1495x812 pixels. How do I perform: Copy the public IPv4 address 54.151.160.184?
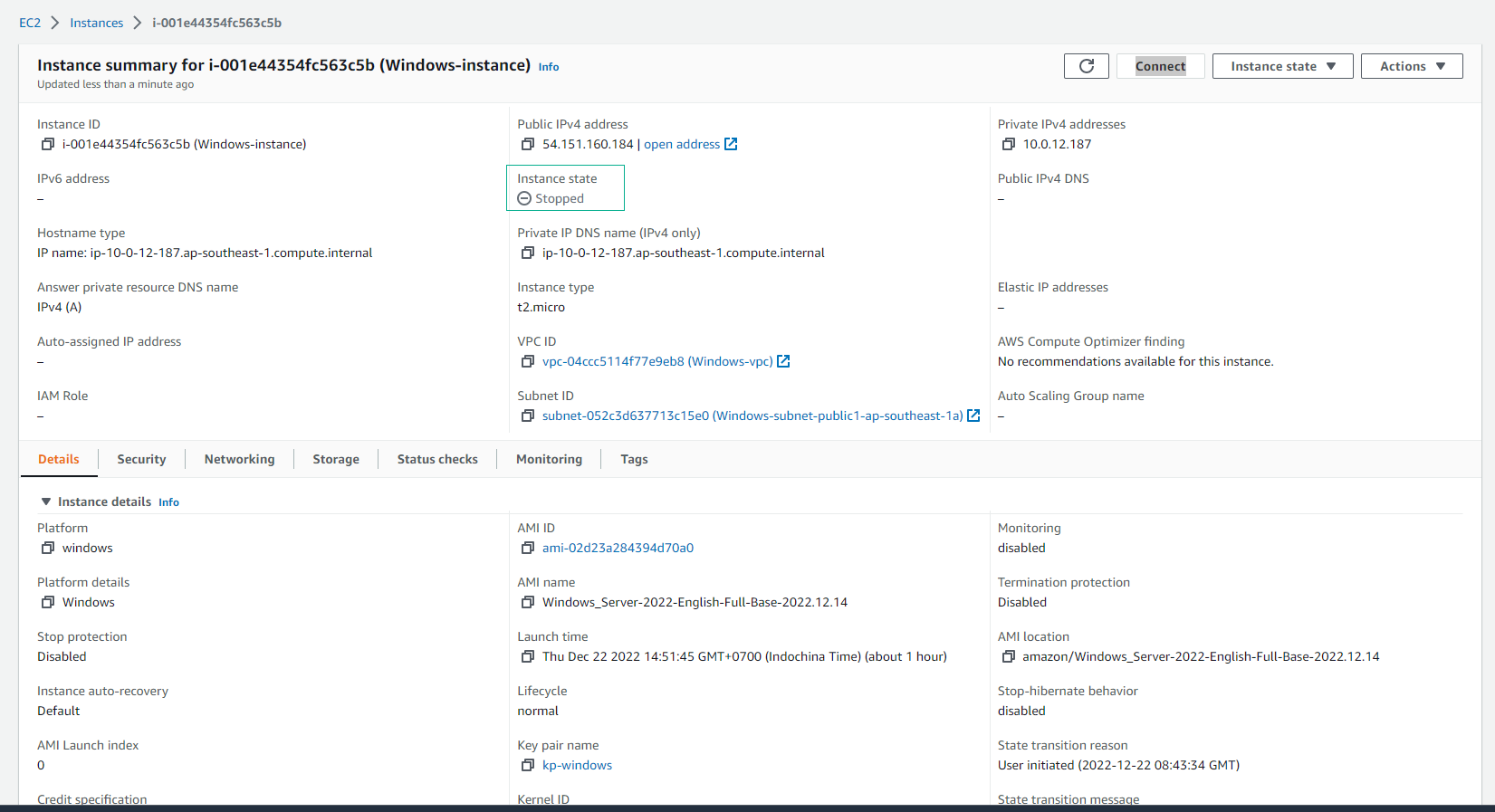(528, 144)
